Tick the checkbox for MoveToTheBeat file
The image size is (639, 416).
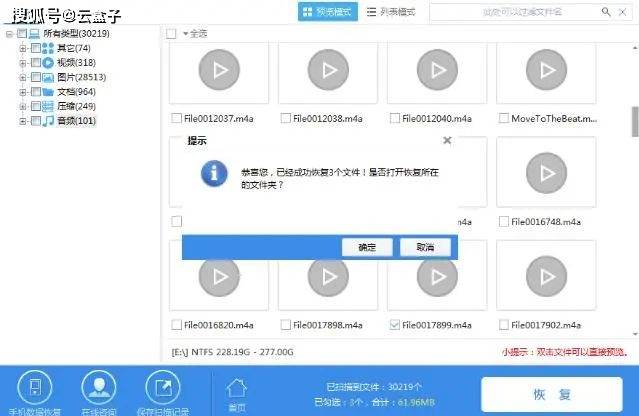[x=504, y=118]
